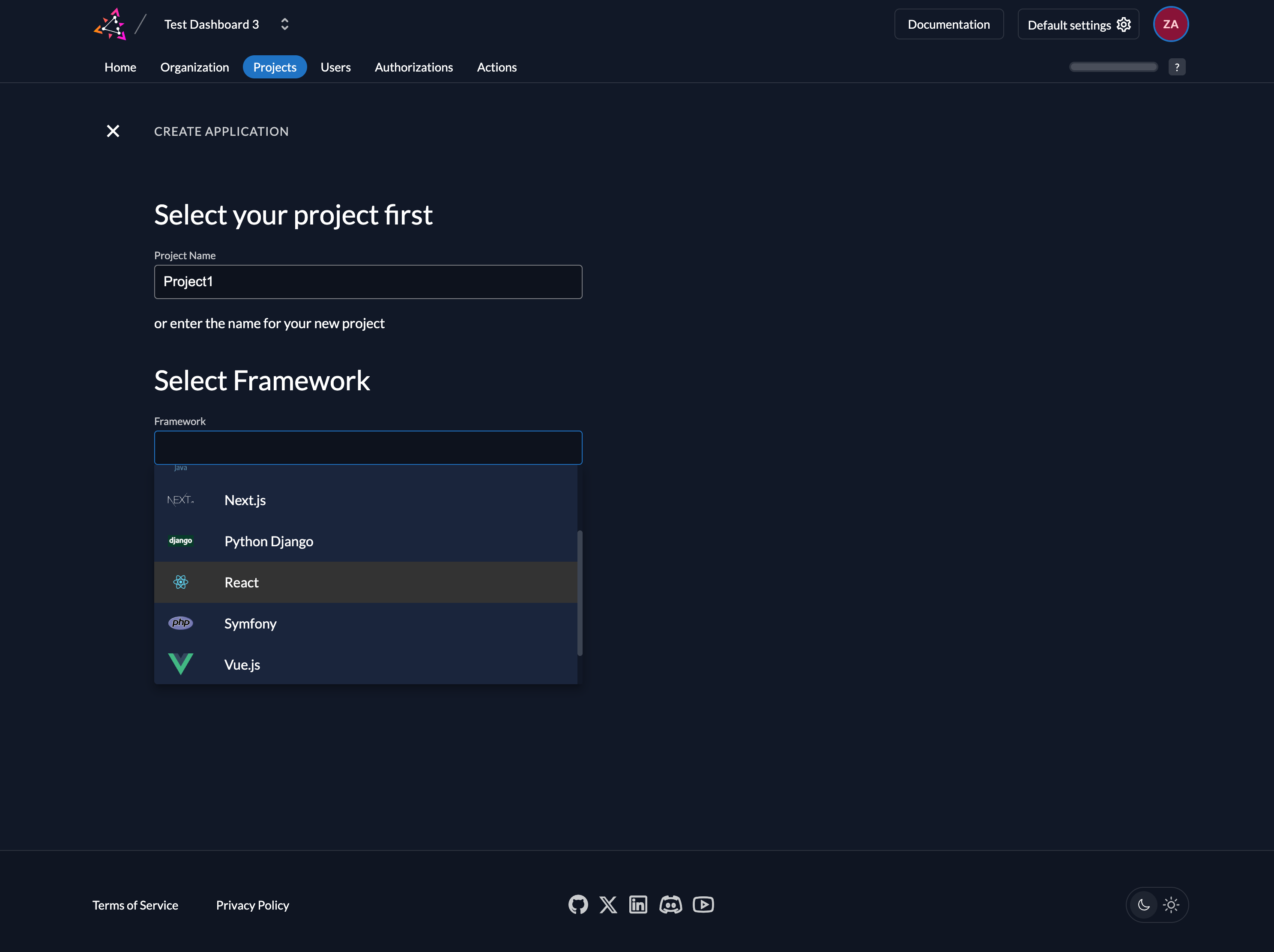Open the Privacy Policy link
1274x952 pixels.
pos(252,905)
